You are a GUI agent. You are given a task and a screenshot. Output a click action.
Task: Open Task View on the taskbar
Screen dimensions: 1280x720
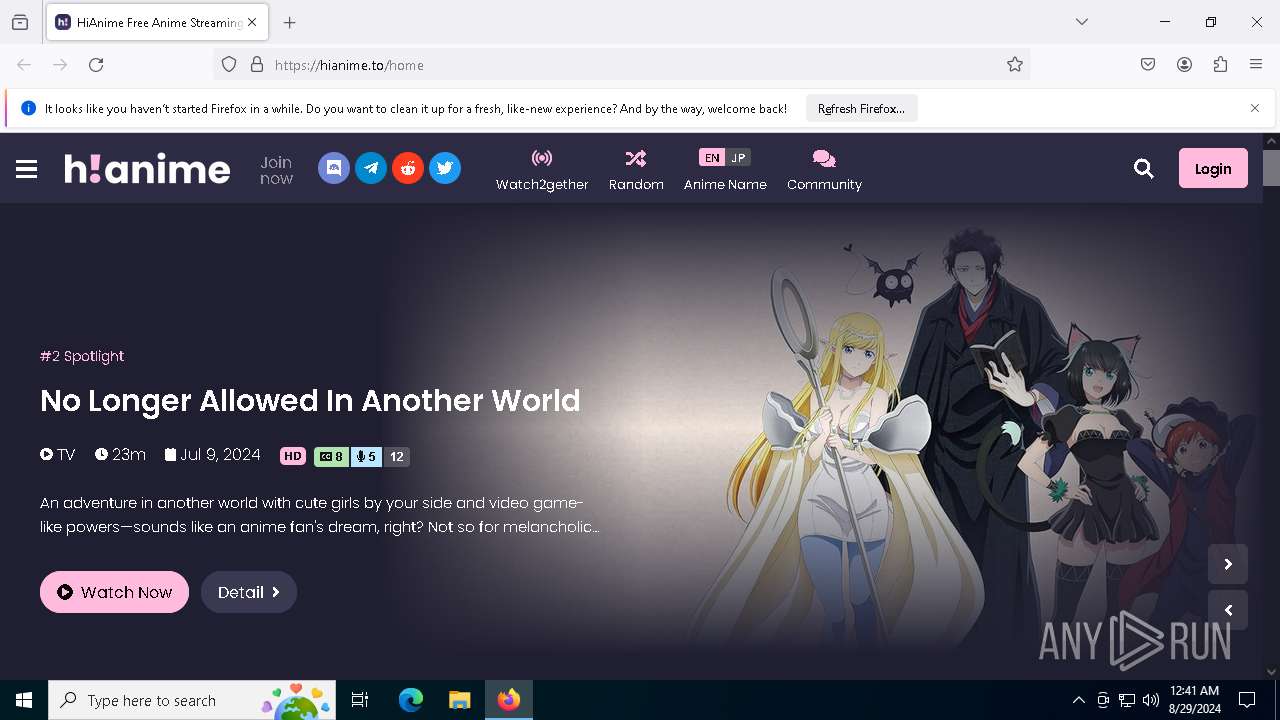coord(360,700)
